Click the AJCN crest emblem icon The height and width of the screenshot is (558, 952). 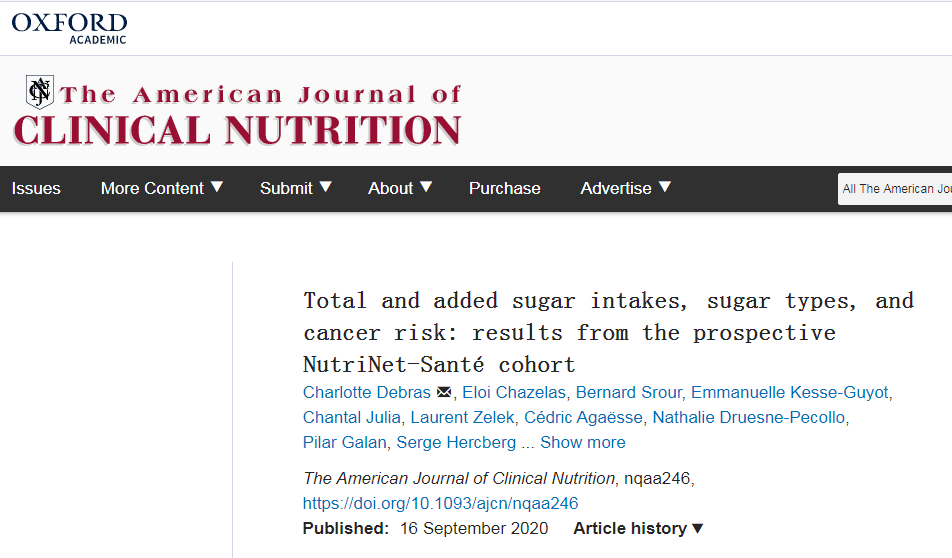pos(40,92)
